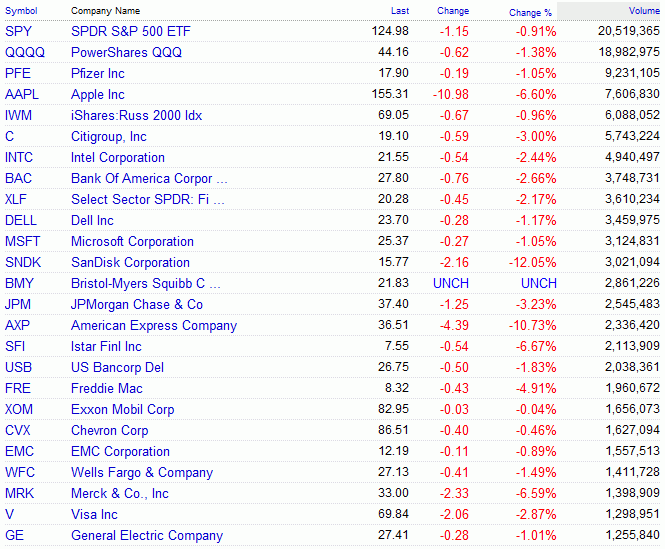Select American Express Company link
The width and height of the screenshot is (665, 549).
click(x=154, y=325)
